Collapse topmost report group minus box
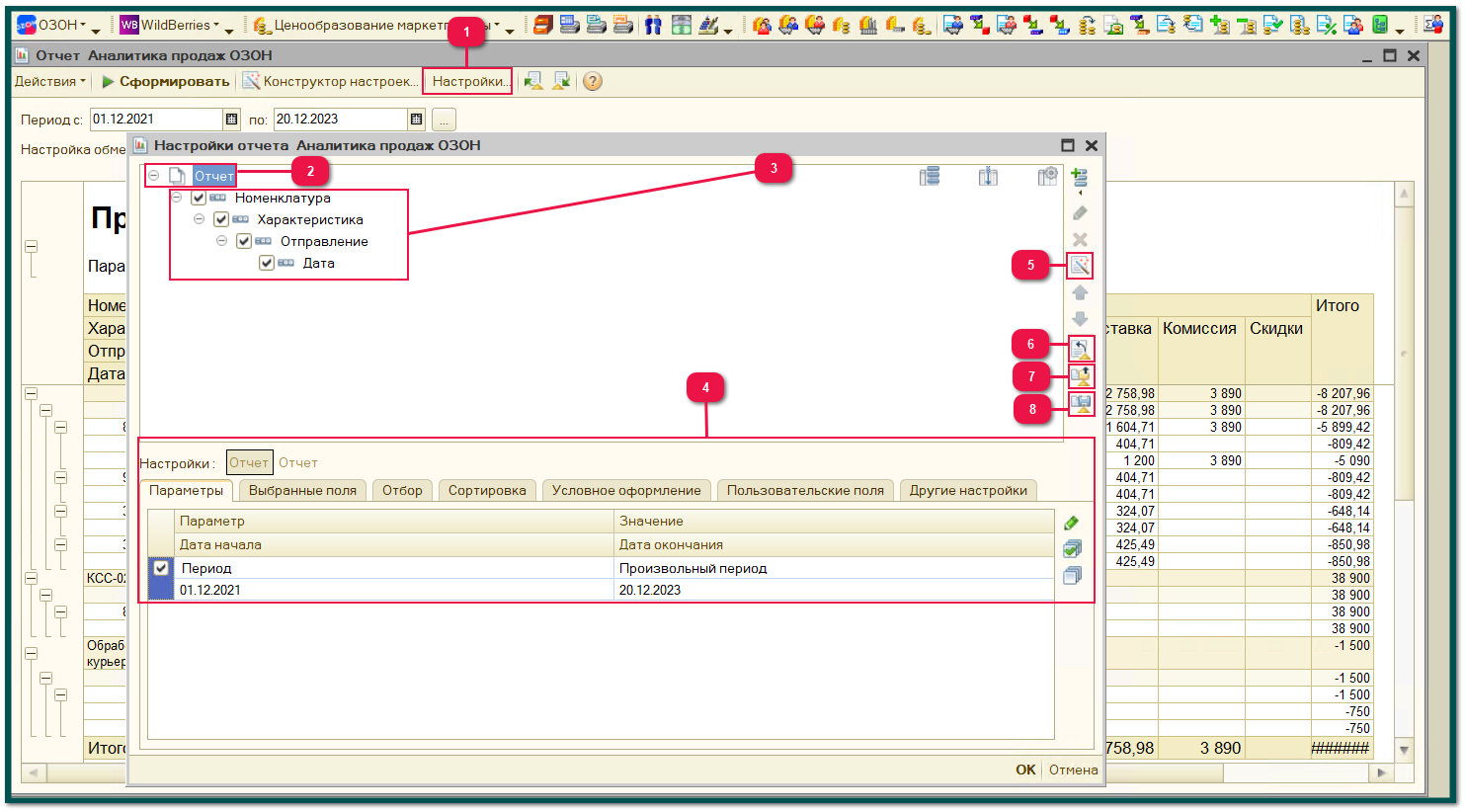Viewport: 1465px width, 812px height. [x=31, y=247]
